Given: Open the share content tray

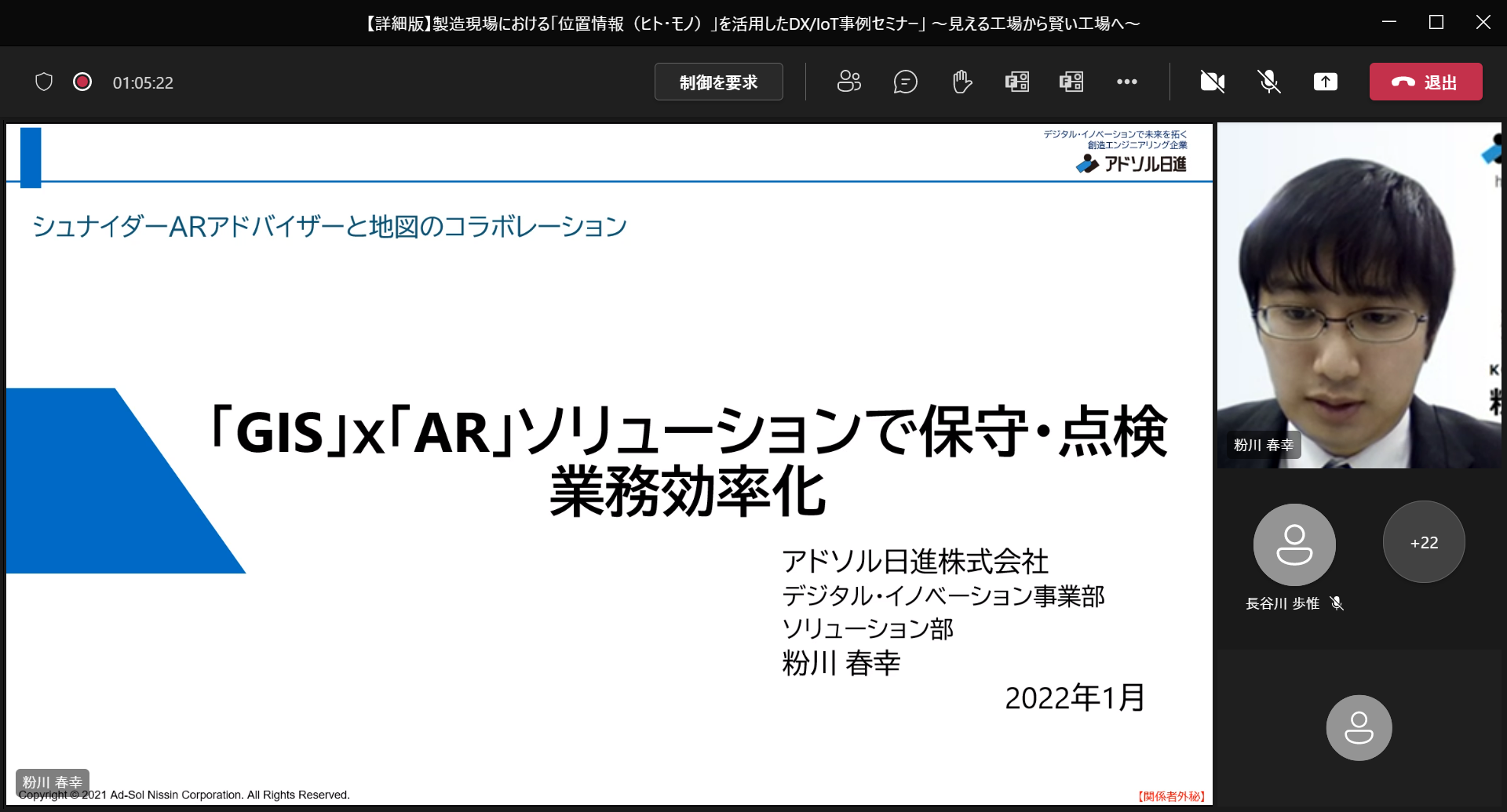Looking at the screenshot, I should [1326, 82].
